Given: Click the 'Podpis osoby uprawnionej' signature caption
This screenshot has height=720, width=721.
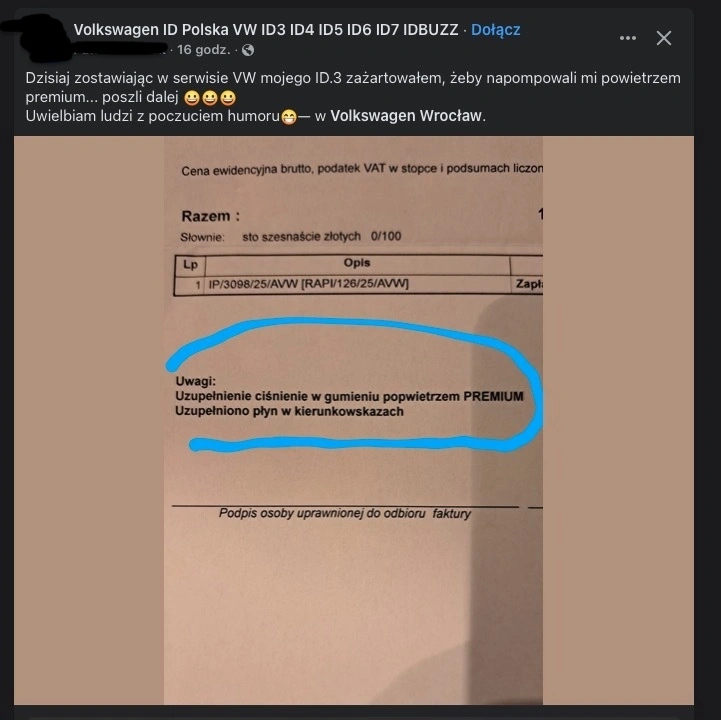Looking at the screenshot, I should (x=344, y=513).
